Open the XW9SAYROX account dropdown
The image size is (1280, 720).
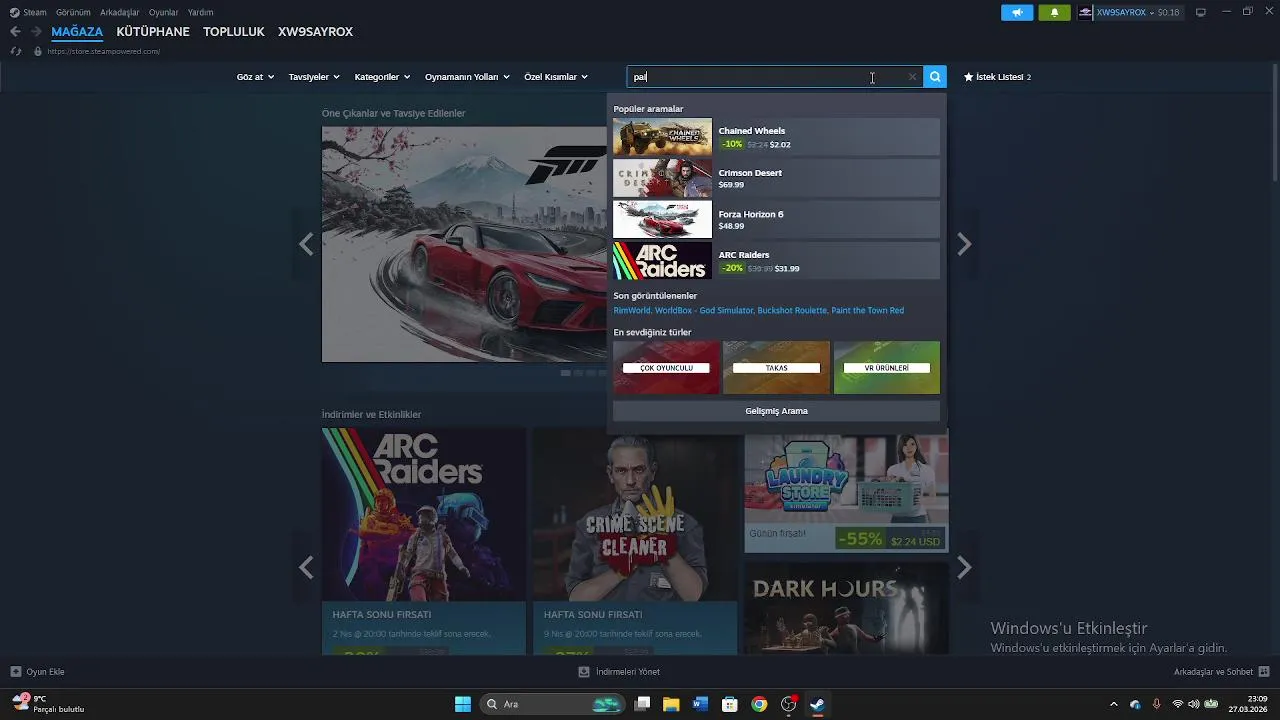(x=1129, y=13)
